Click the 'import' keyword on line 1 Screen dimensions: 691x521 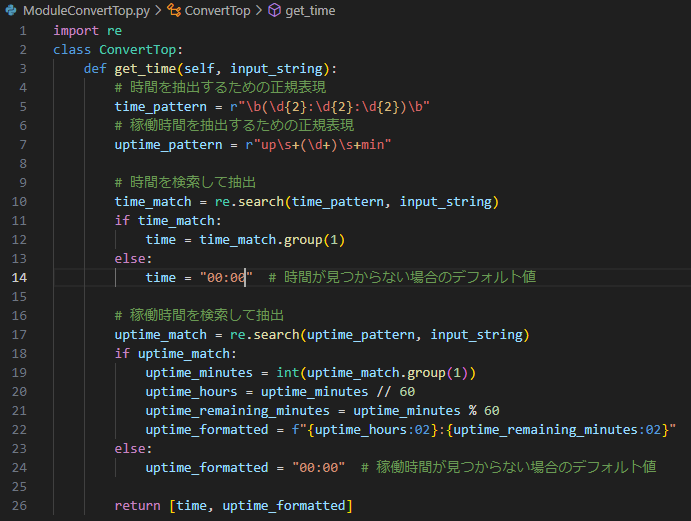(x=76, y=31)
